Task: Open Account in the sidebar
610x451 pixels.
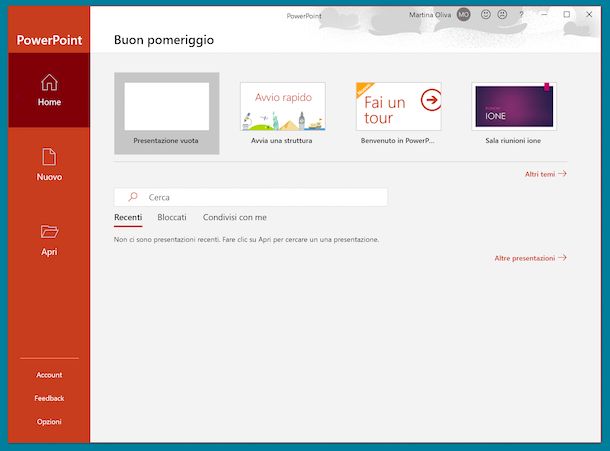Action: pyautogui.click(x=49, y=375)
